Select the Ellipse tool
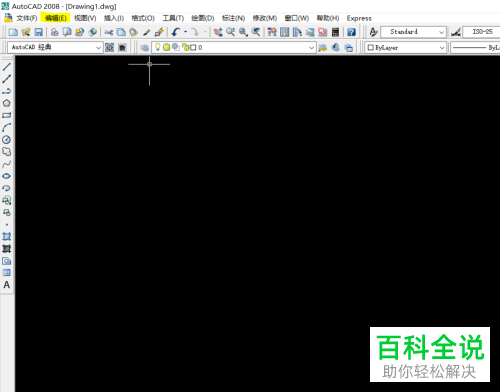 [x=7, y=176]
